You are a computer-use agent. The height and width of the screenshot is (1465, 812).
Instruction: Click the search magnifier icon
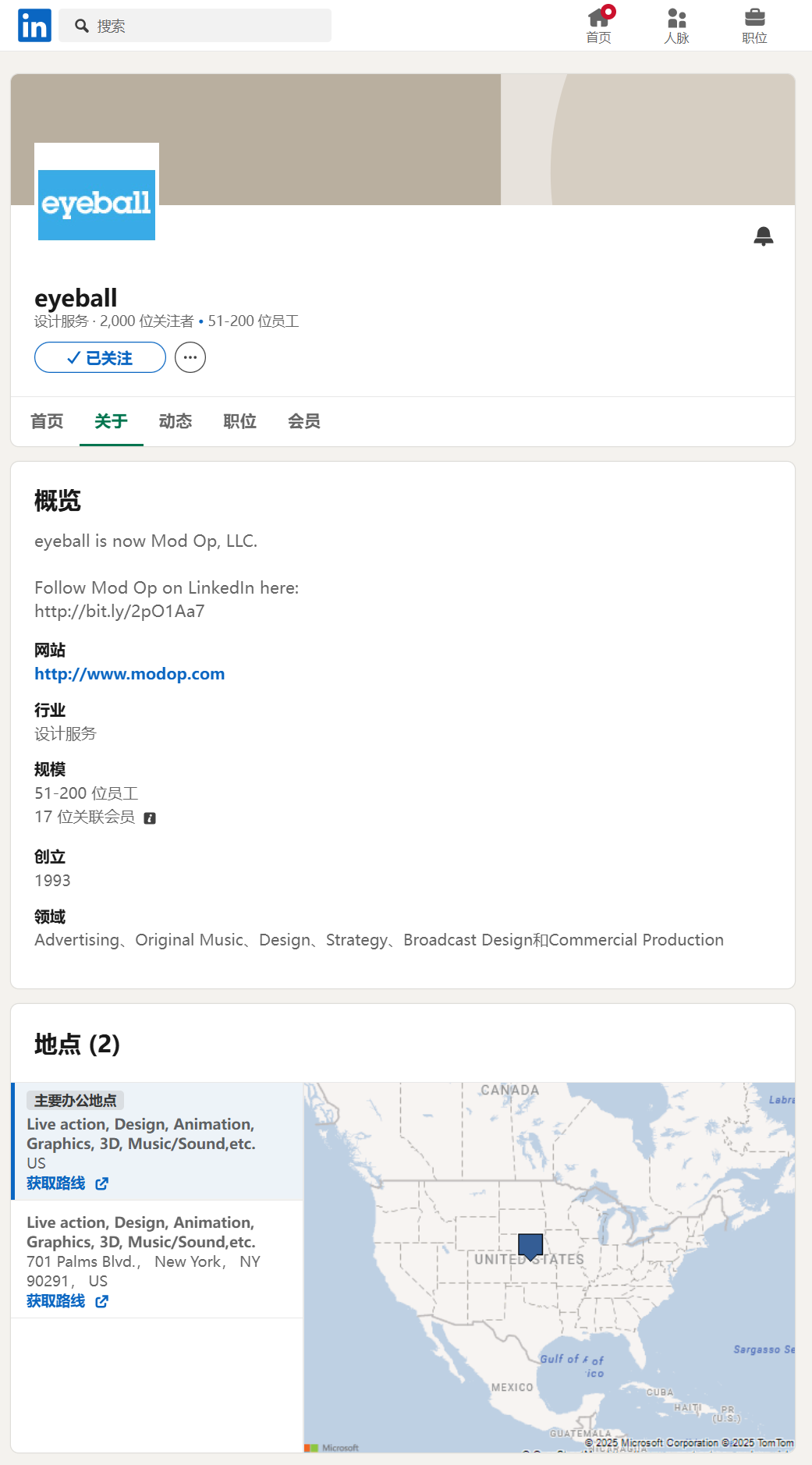82,26
